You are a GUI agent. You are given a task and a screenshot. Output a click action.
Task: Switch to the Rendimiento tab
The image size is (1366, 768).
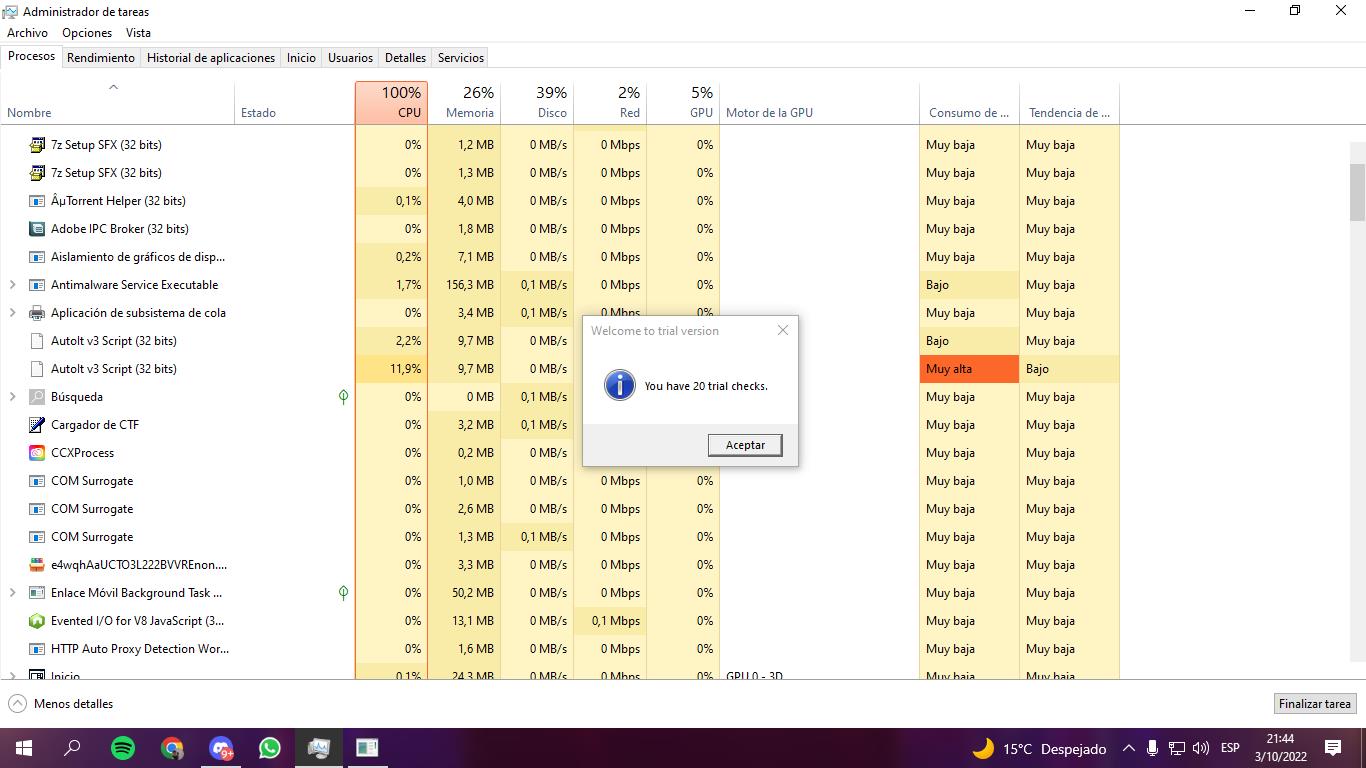coord(100,58)
